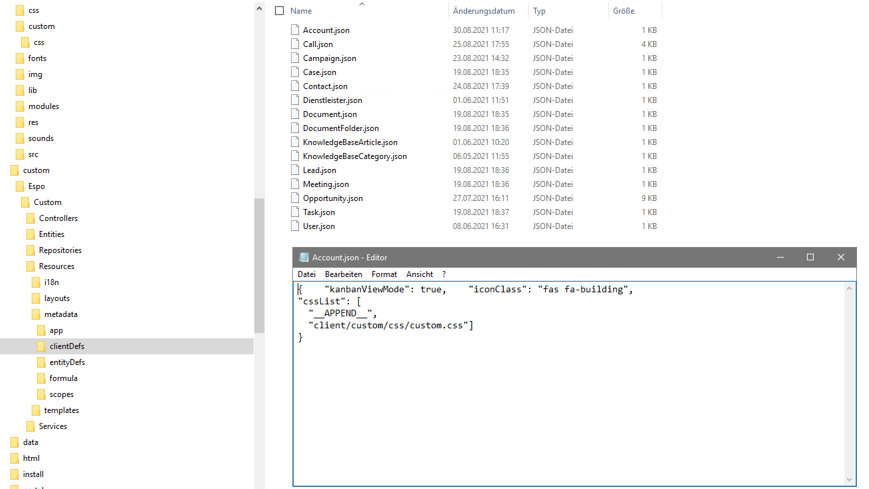This screenshot has width=869, height=489.
Task: Click inside the editor text area
Action: coord(570,400)
